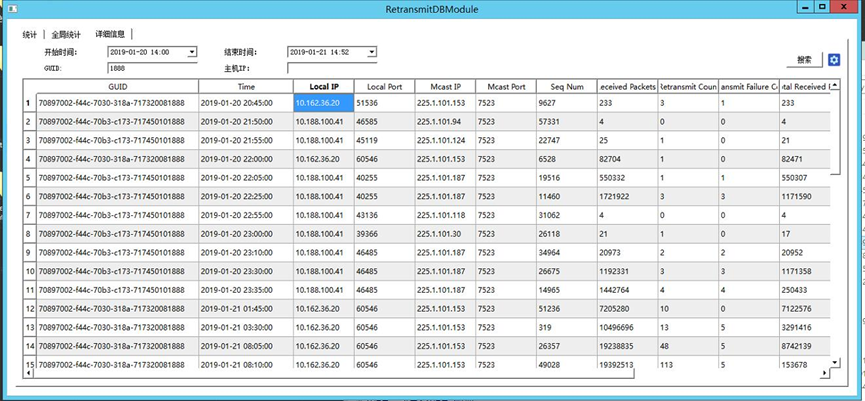865x401 pixels.
Task: Click the Seq Num cell 51236
Action: [567, 309]
